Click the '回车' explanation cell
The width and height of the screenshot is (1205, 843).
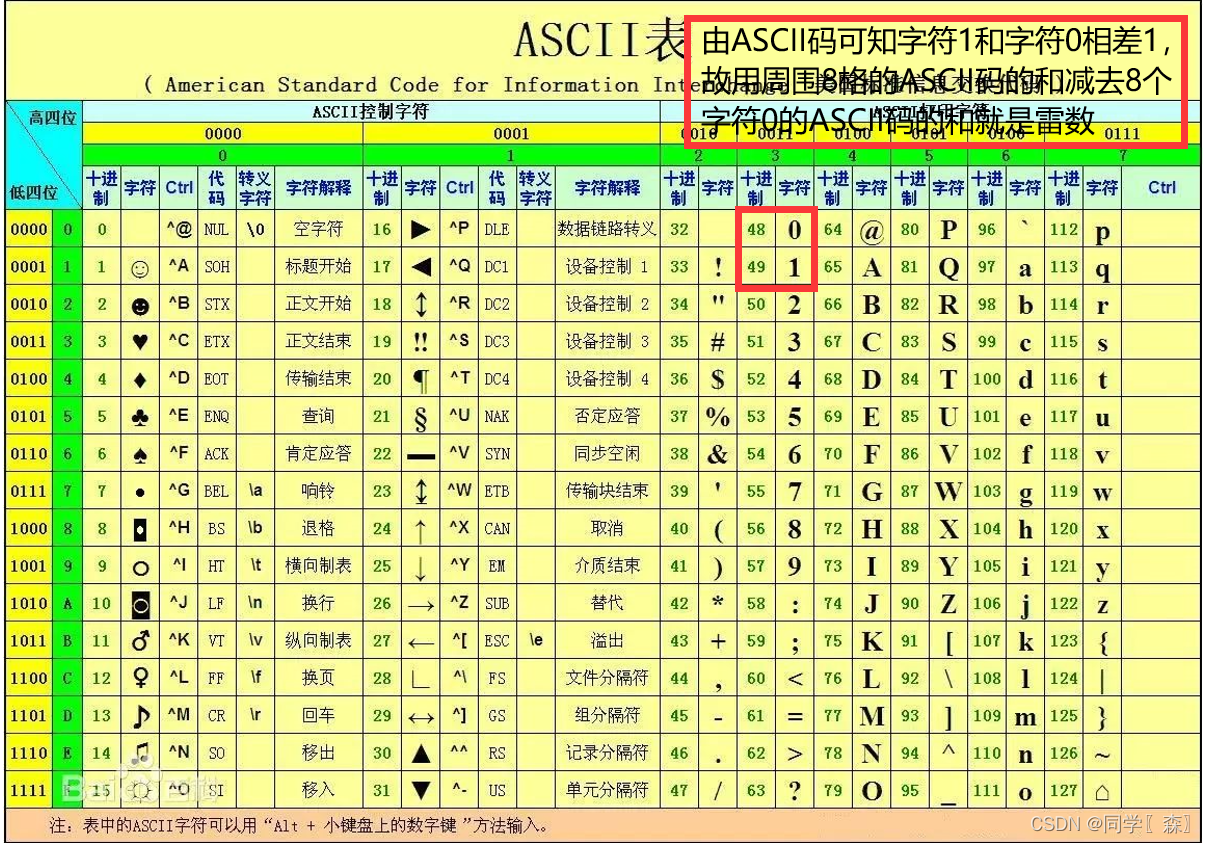click(x=318, y=716)
